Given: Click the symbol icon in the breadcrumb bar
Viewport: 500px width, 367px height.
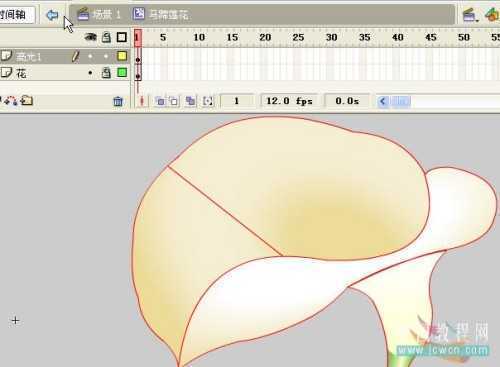Looking at the screenshot, I should (x=139, y=14).
